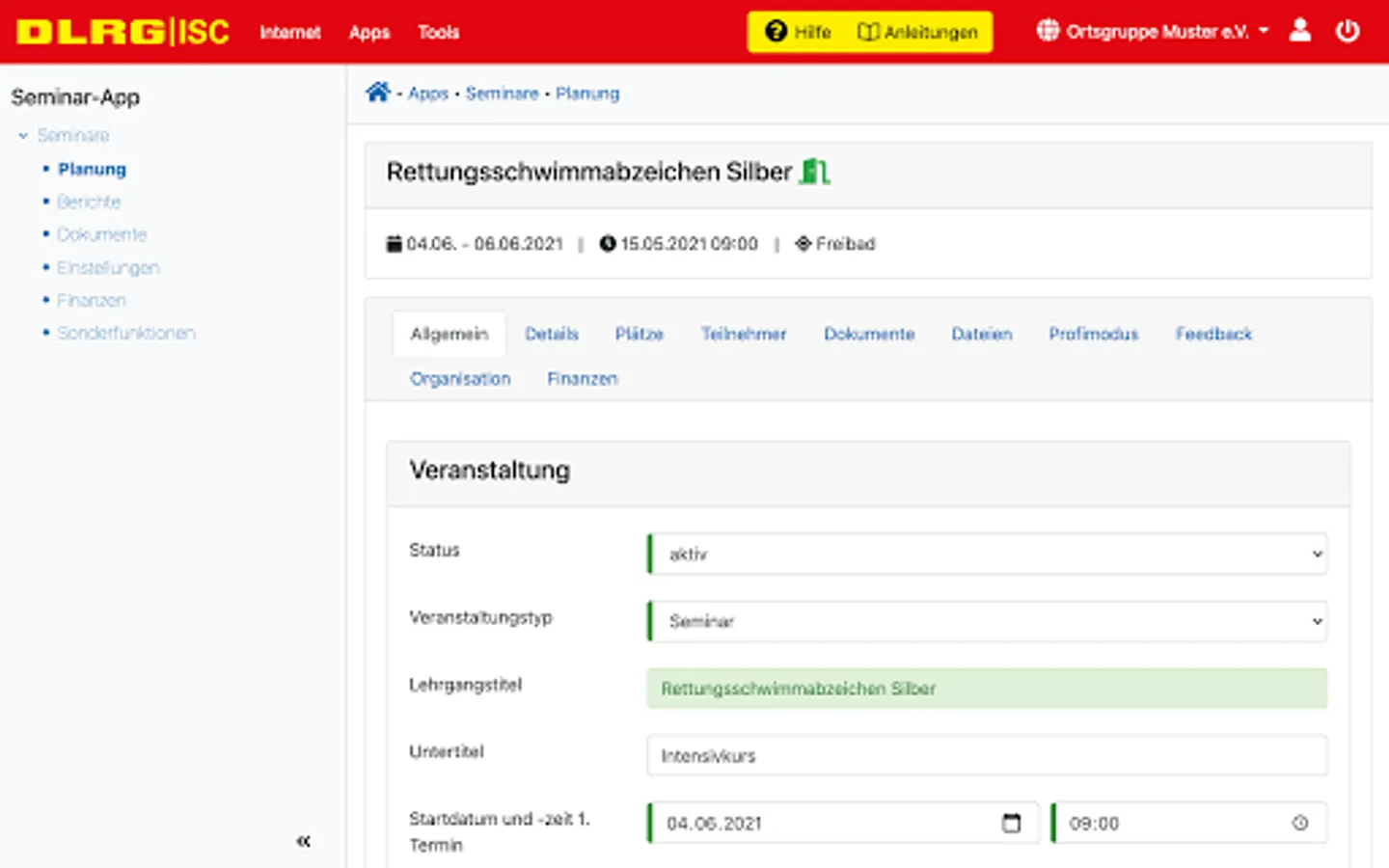The image size is (1389, 868).
Task: Switch to the Feedback tab
Action: tap(1213, 334)
